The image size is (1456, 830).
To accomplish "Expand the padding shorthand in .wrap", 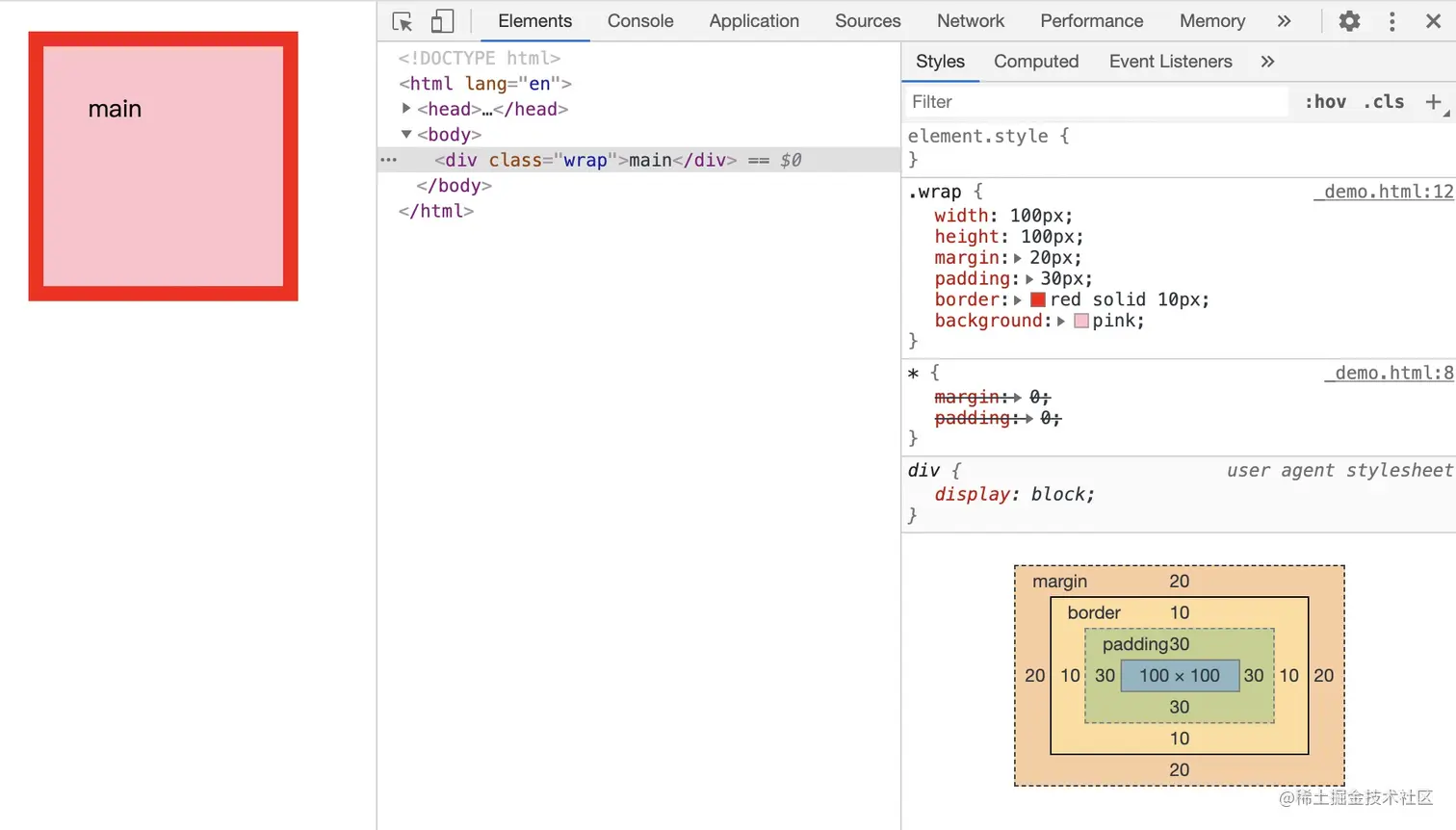I will [1028, 279].
